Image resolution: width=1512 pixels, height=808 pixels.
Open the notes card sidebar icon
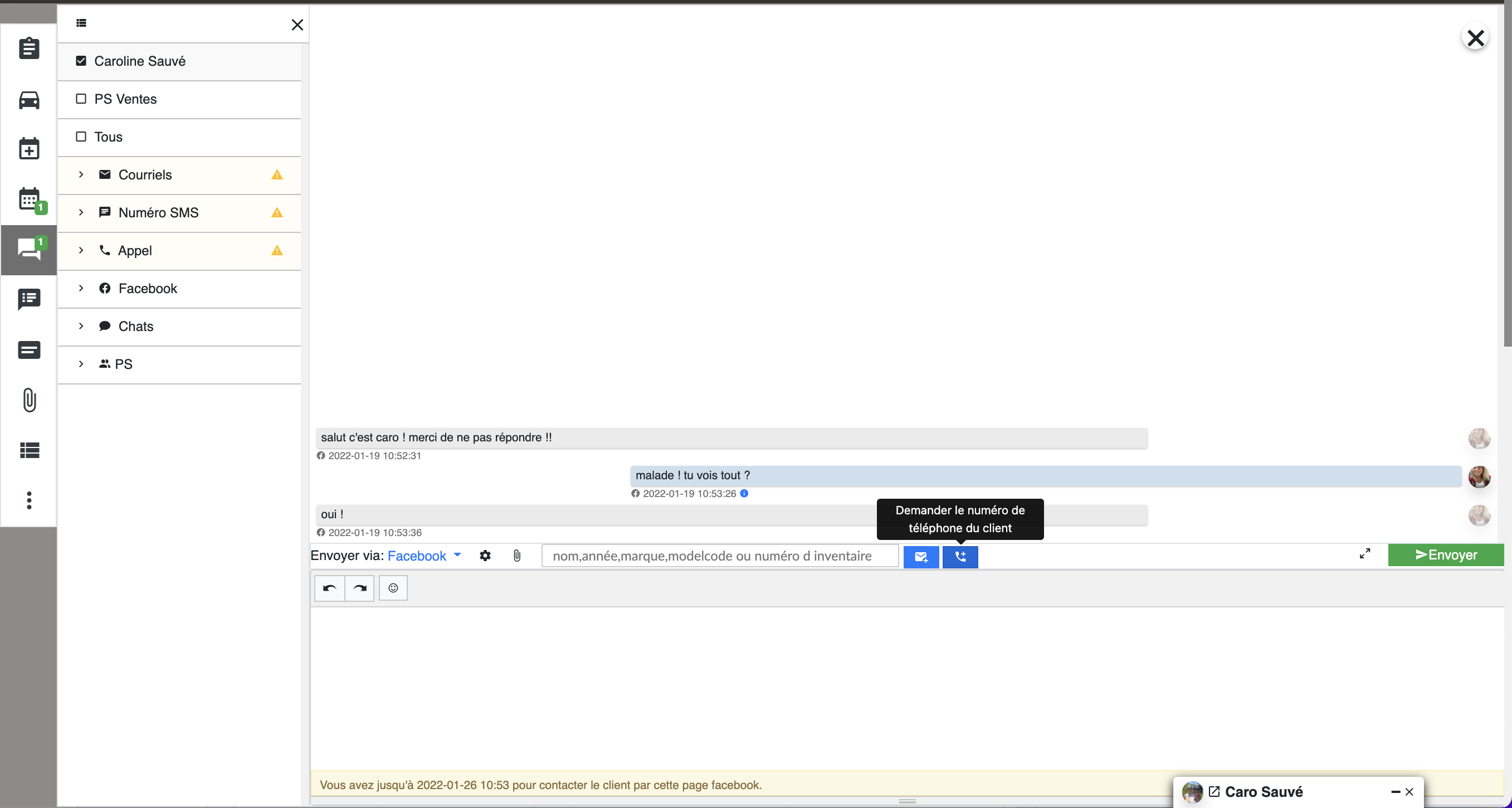click(29, 350)
